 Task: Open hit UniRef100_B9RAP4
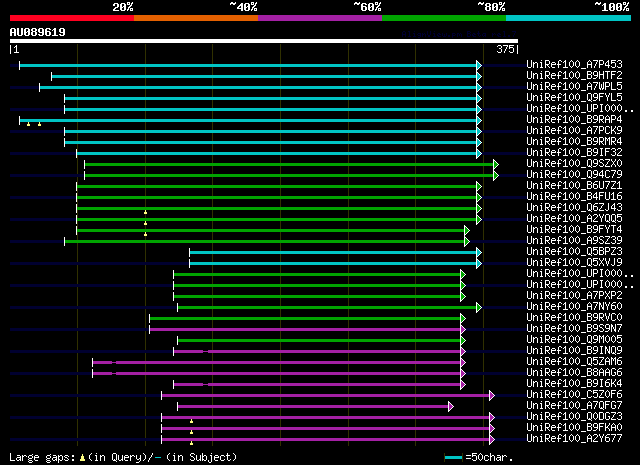click(574, 120)
